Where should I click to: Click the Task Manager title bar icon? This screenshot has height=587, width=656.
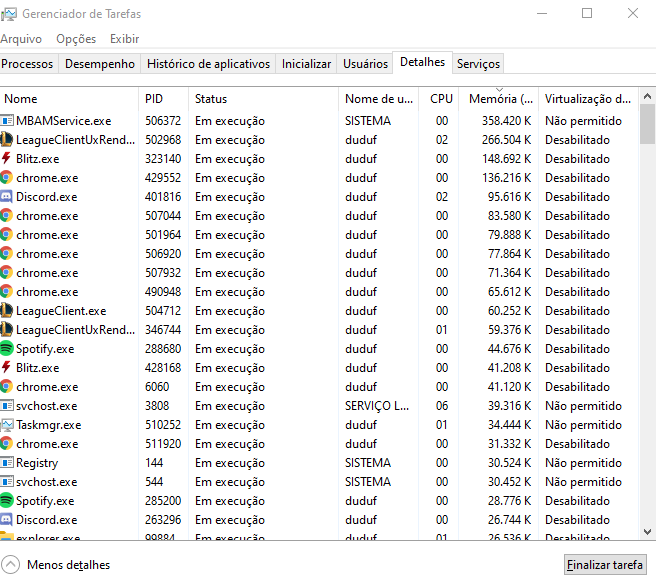(x=8, y=14)
